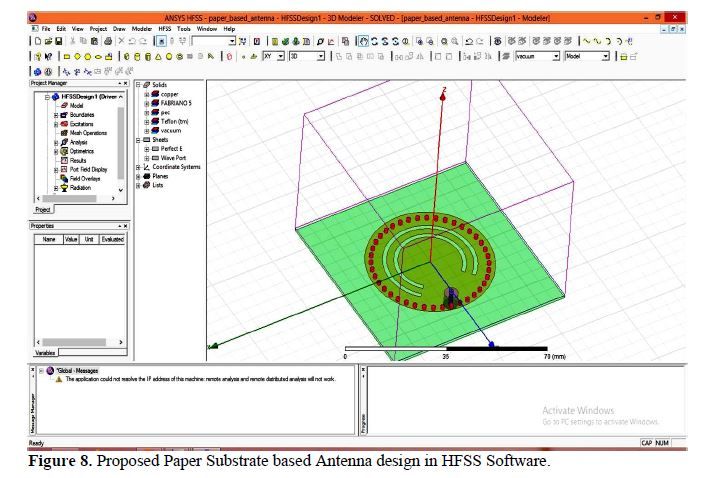Open the Model selection dropdown
723x478 pixels.
[x=605, y=56]
